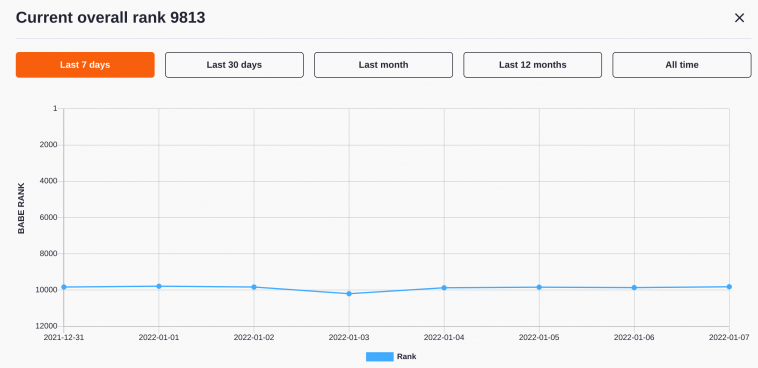Toggle Rank series via legend label
Image resolution: width=758 pixels, height=368 pixels.
point(407,357)
